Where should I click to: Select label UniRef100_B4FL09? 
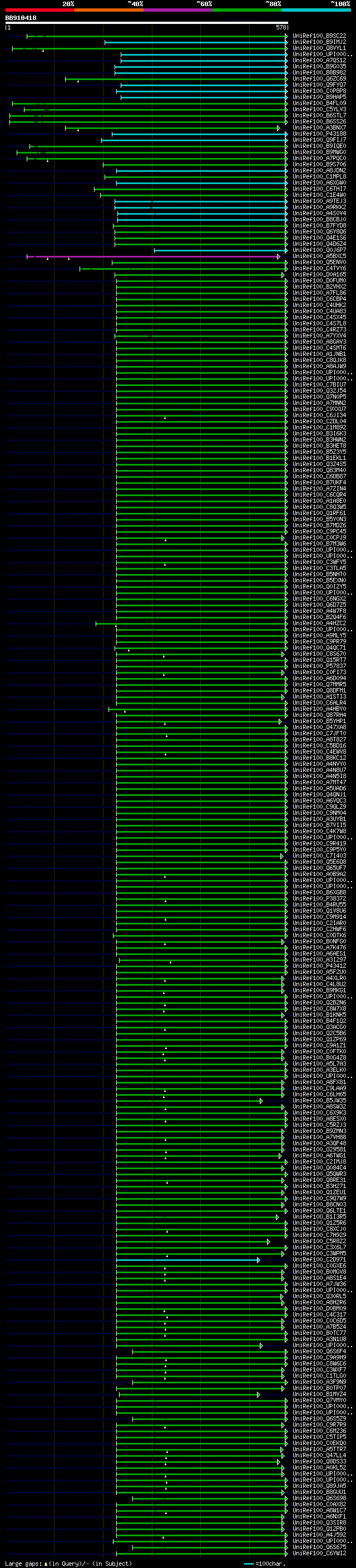pyautogui.click(x=319, y=103)
